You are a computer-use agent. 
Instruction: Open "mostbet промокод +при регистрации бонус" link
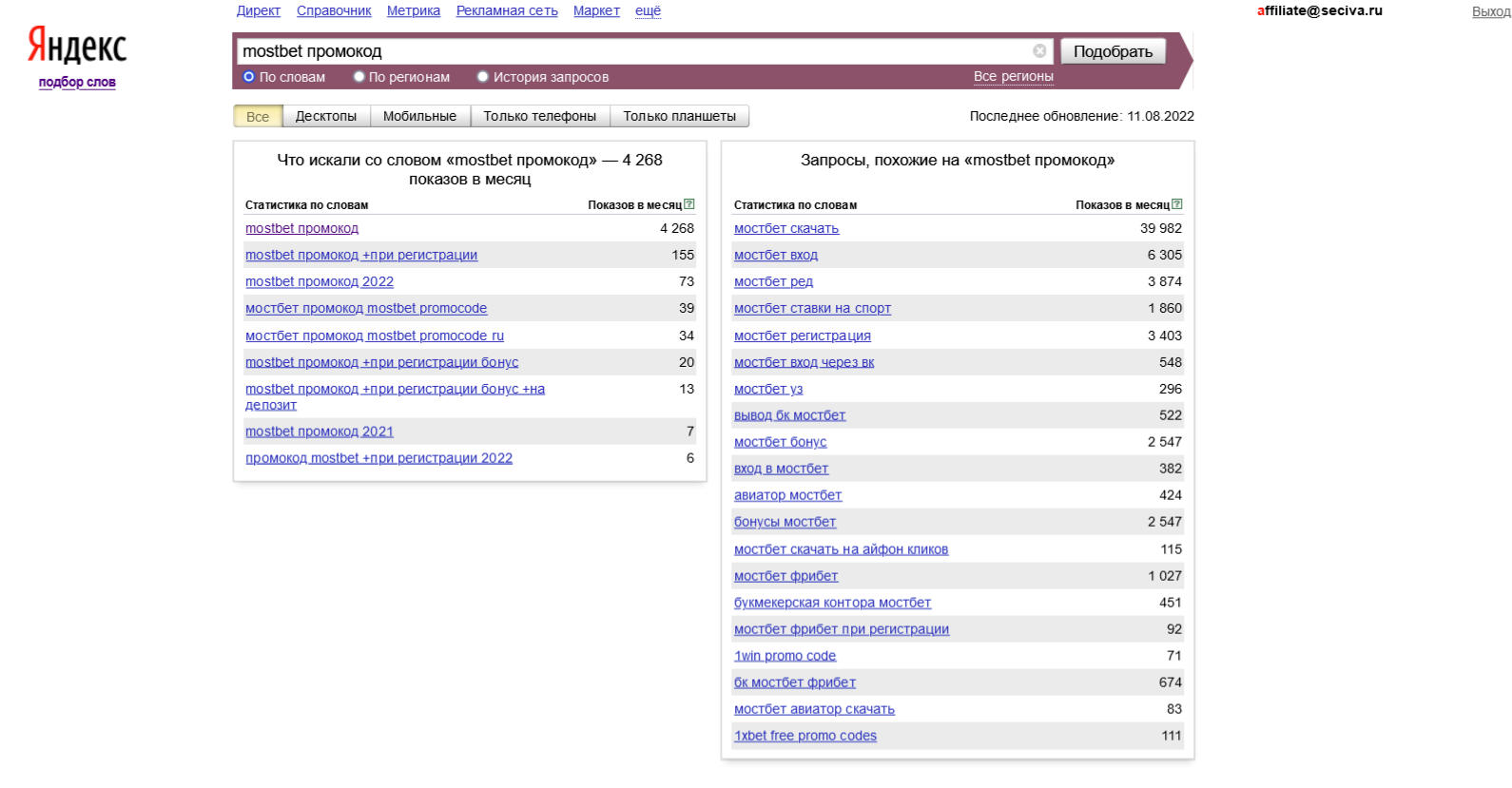coord(382,362)
